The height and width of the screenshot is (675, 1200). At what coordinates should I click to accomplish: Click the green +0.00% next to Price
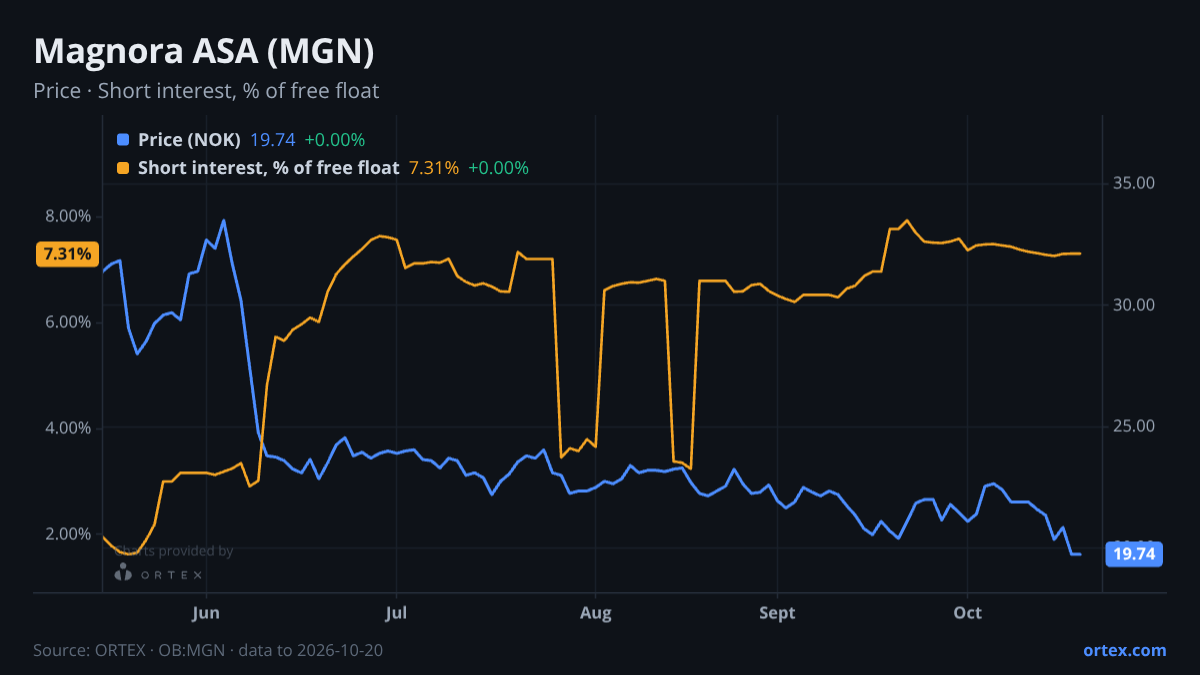tap(334, 140)
